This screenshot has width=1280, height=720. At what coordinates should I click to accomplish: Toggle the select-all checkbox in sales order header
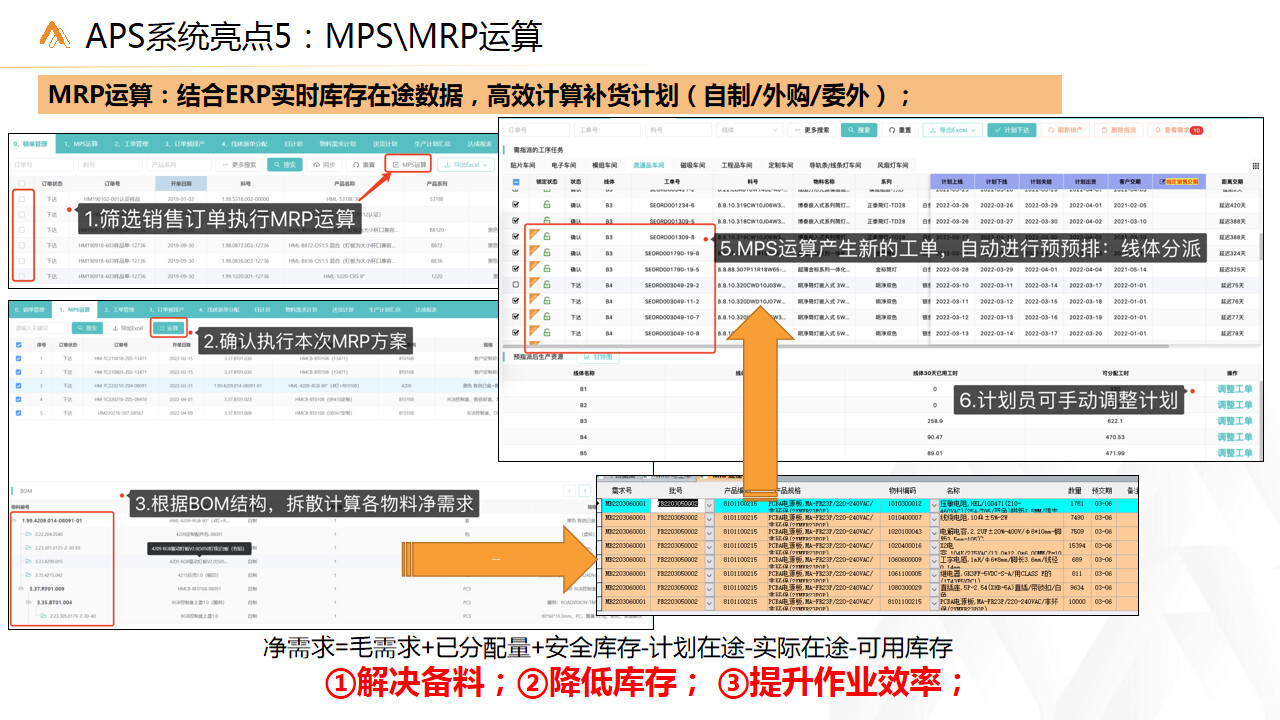click(x=22, y=184)
